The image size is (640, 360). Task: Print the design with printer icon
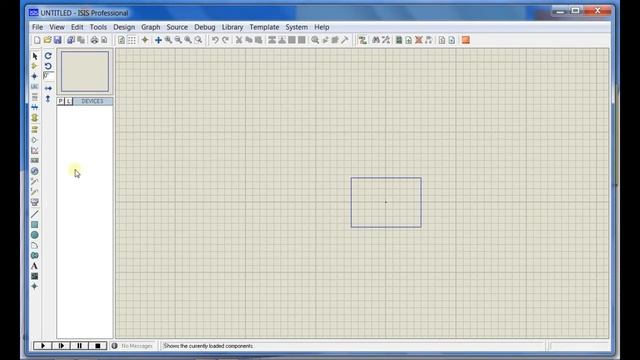(x=94, y=40)
